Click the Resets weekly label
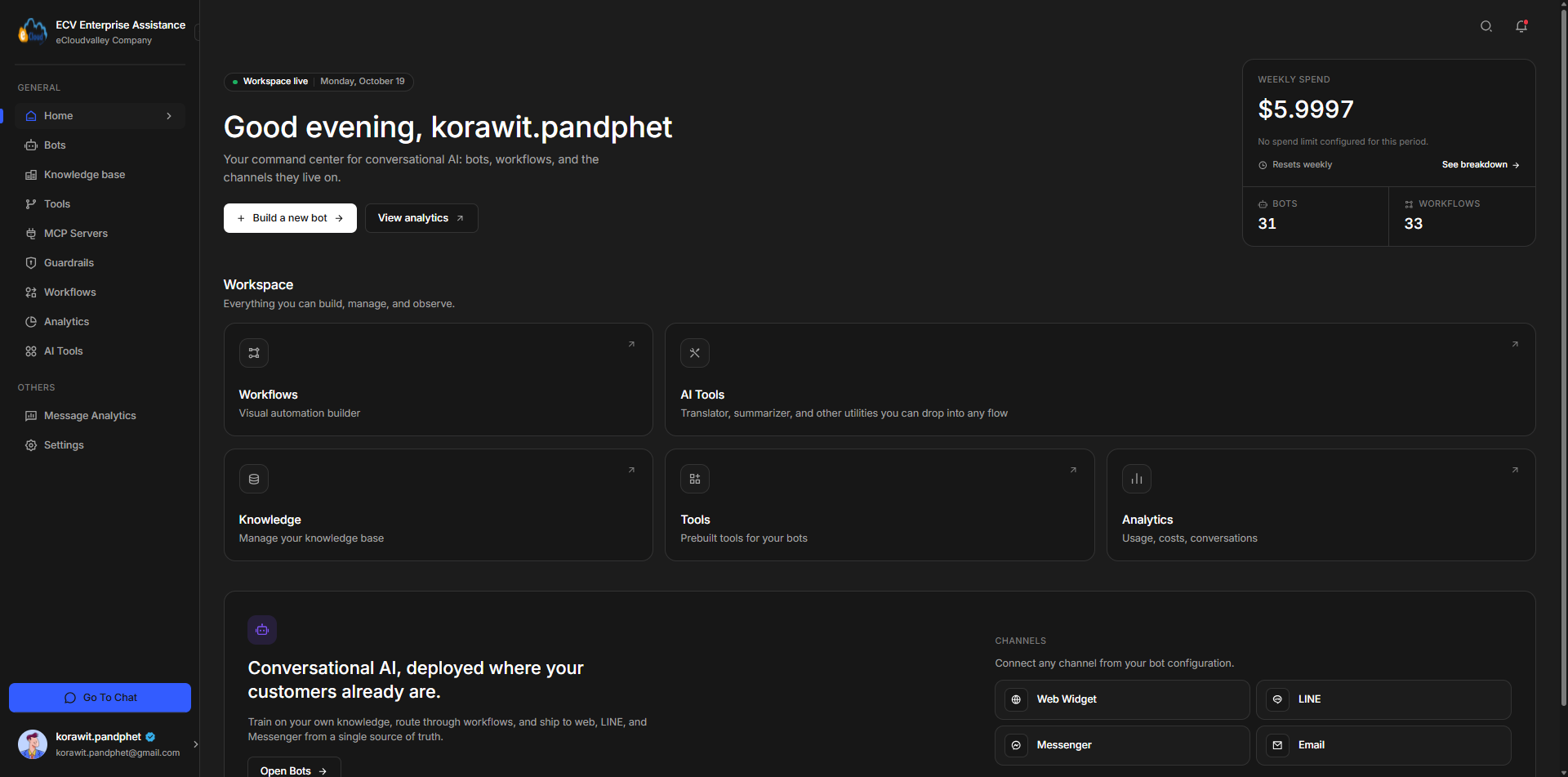The image size is (1568, 777). click(x=1295, y=165)
